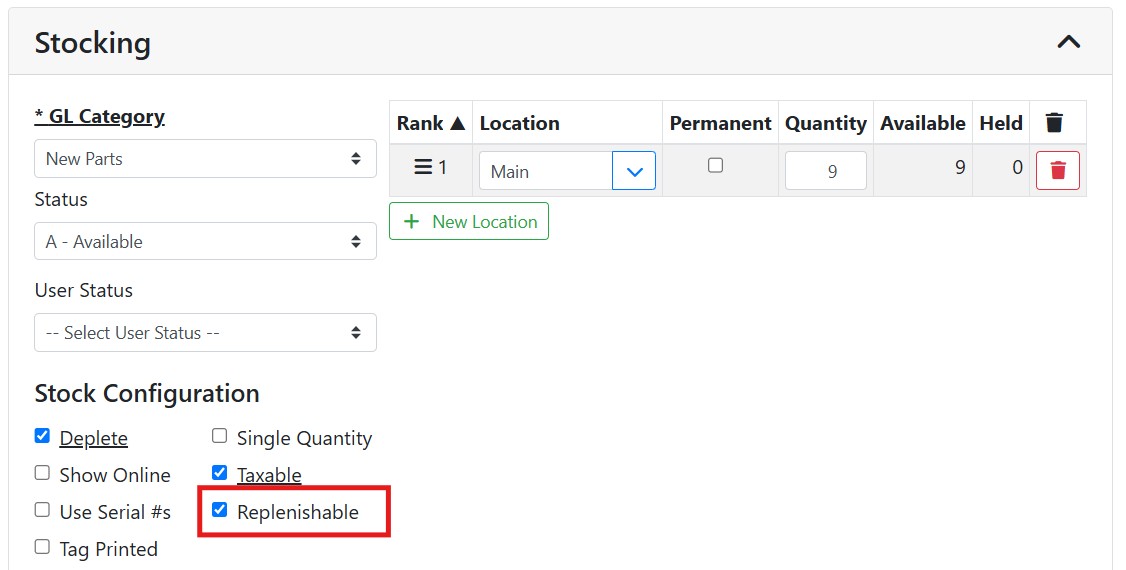Click the GL Category label link
Screen dimensions: 1126x570
click(100, 117)
